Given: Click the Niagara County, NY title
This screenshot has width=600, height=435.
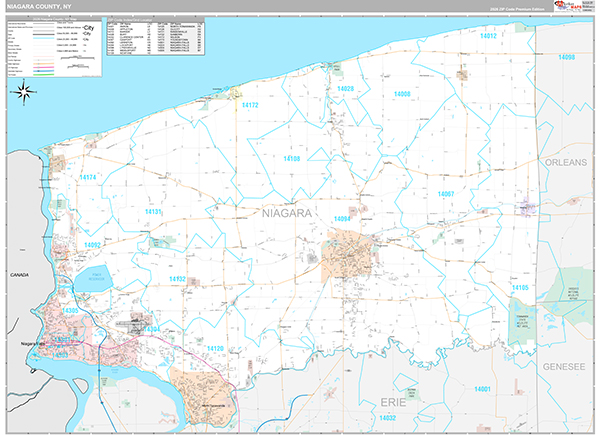Looking at the screenshot, I should pyautogui.click(x=40, y=7).
